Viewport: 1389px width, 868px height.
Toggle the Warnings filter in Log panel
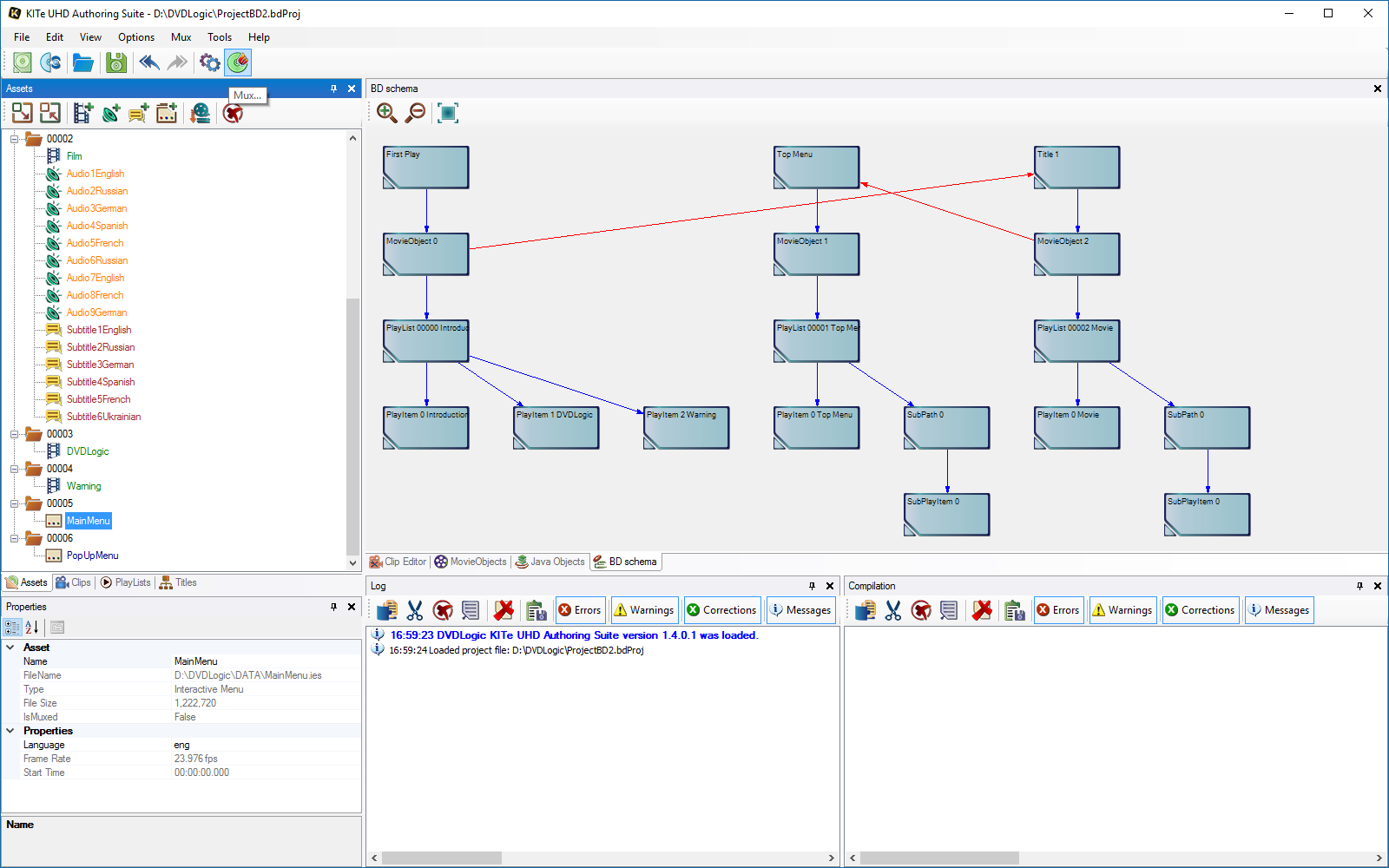tap(644, 610)
